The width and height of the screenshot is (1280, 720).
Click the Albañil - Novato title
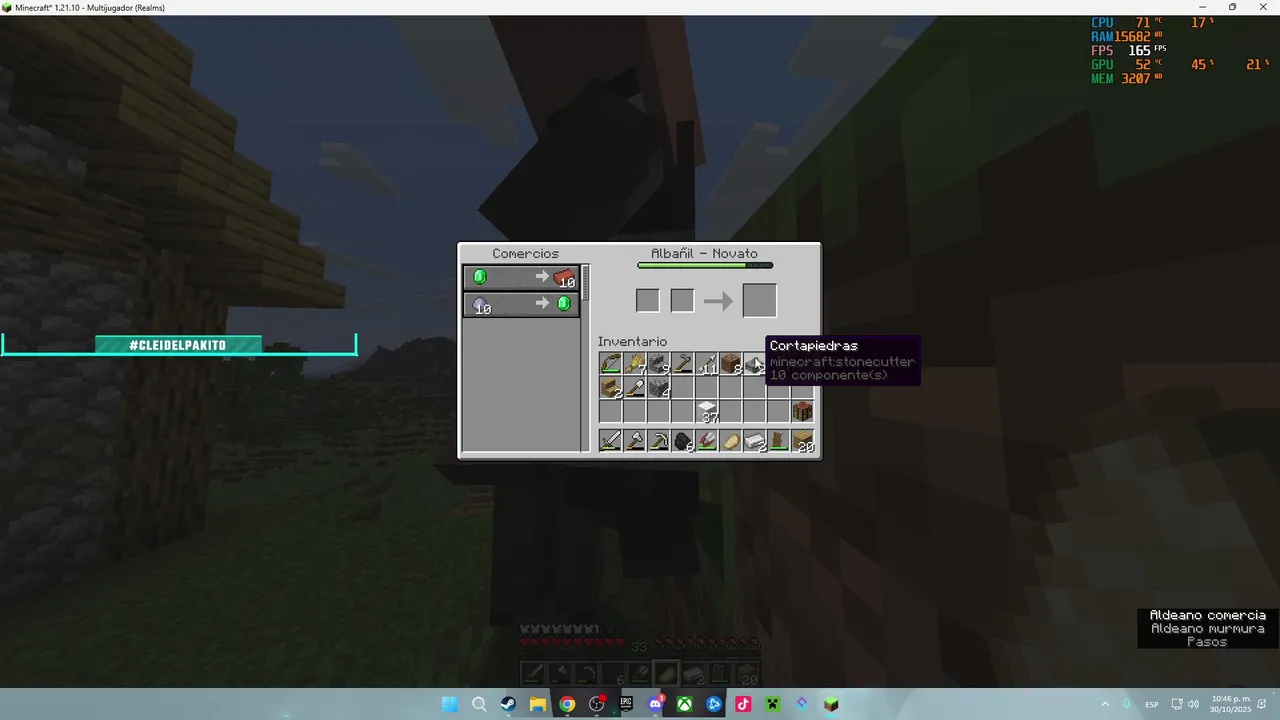click(704, 254)
